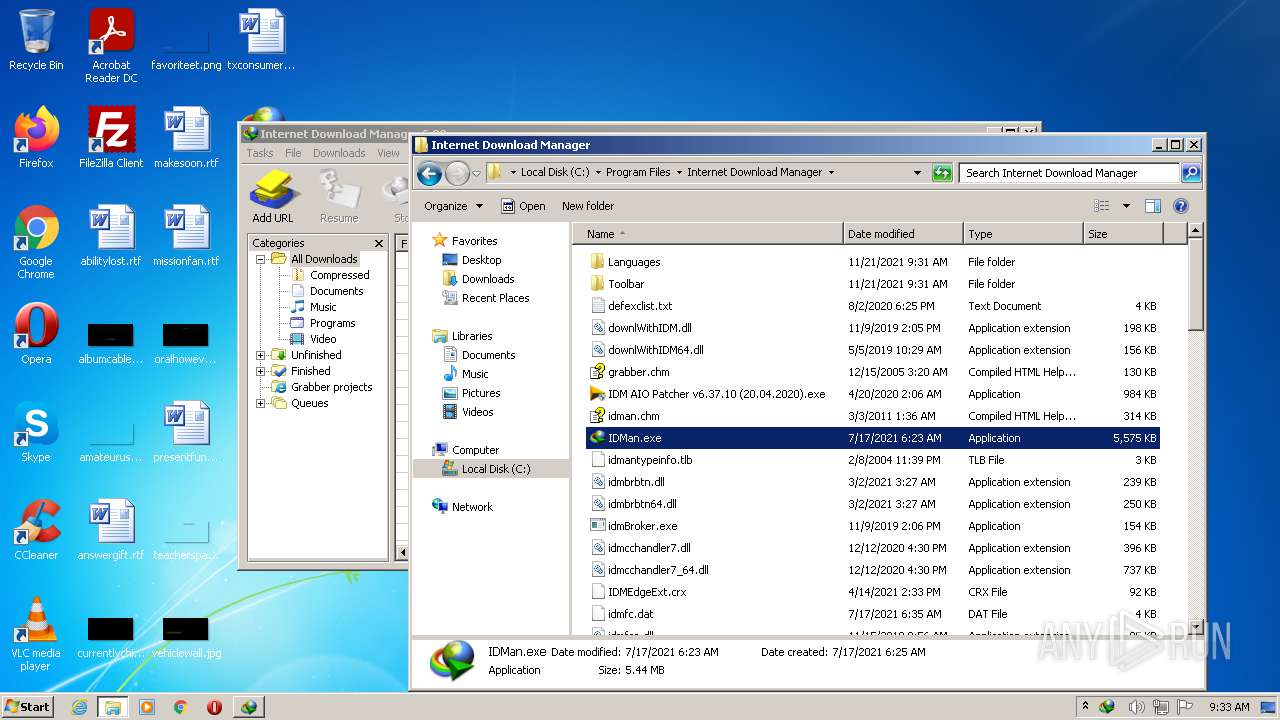Open Desktop under Favorites
The width and height of the screenshot is (1280, 720).
pos(481,260)
